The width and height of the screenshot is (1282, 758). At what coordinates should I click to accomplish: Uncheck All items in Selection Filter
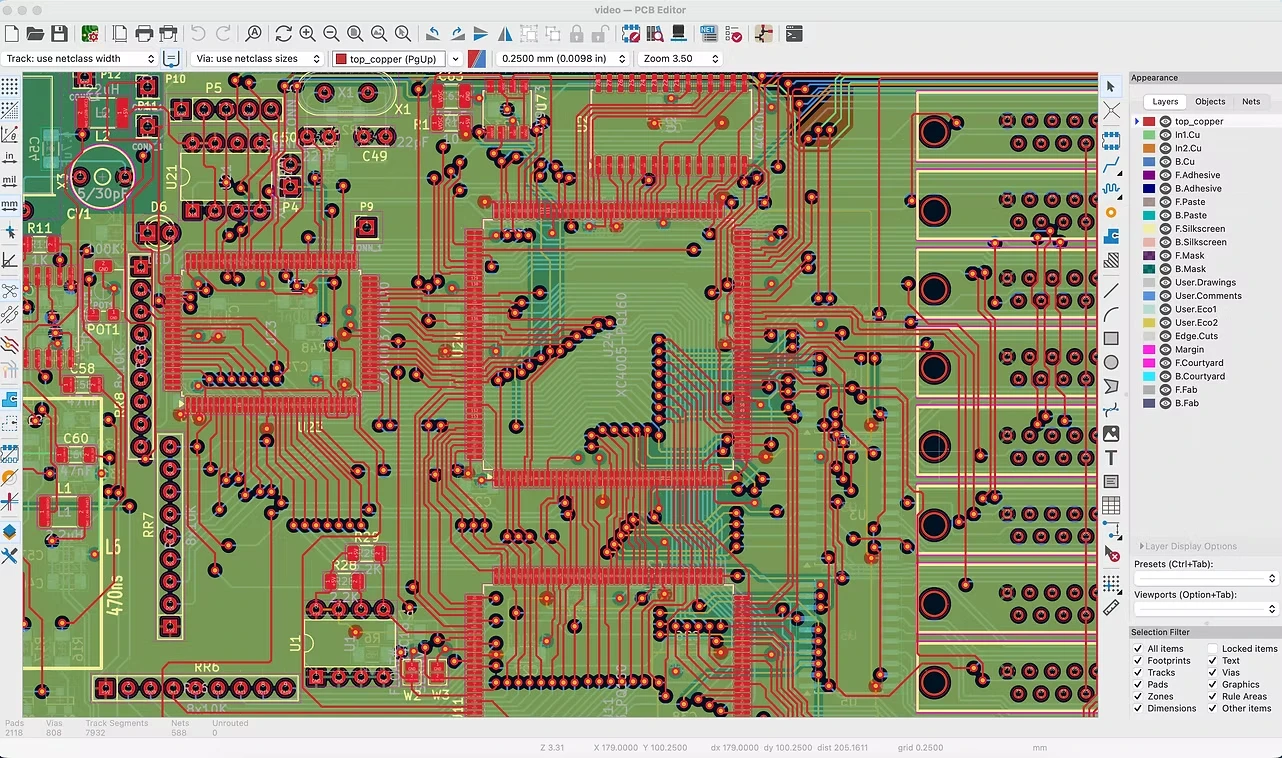[x=1138, y=649]
